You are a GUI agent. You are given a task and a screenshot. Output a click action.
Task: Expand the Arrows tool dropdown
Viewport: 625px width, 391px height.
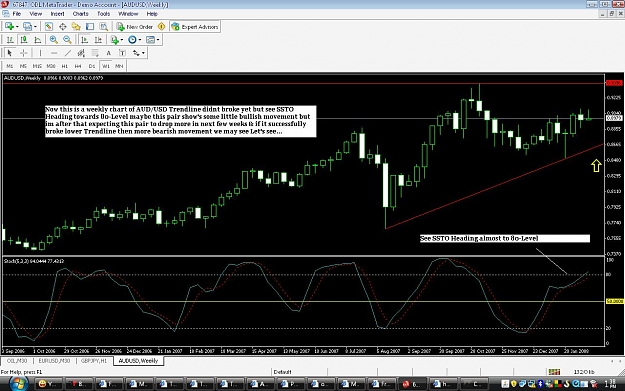[143, 53]
